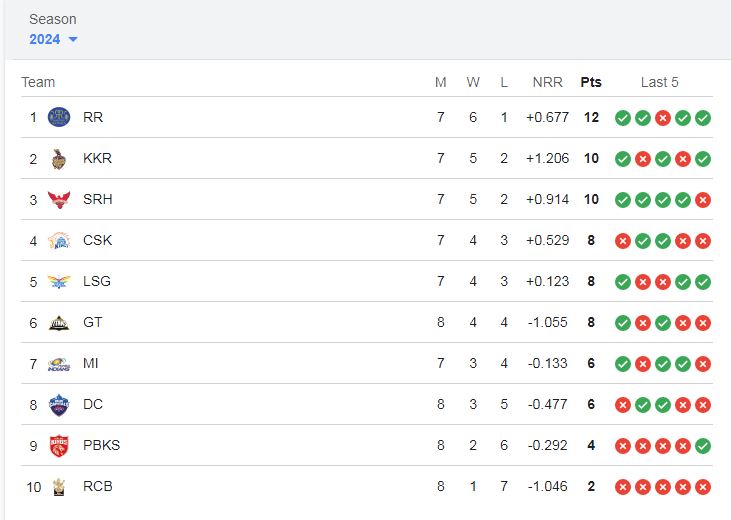
Task: Click the SRH team logo
Action: (x=59, y=200)
